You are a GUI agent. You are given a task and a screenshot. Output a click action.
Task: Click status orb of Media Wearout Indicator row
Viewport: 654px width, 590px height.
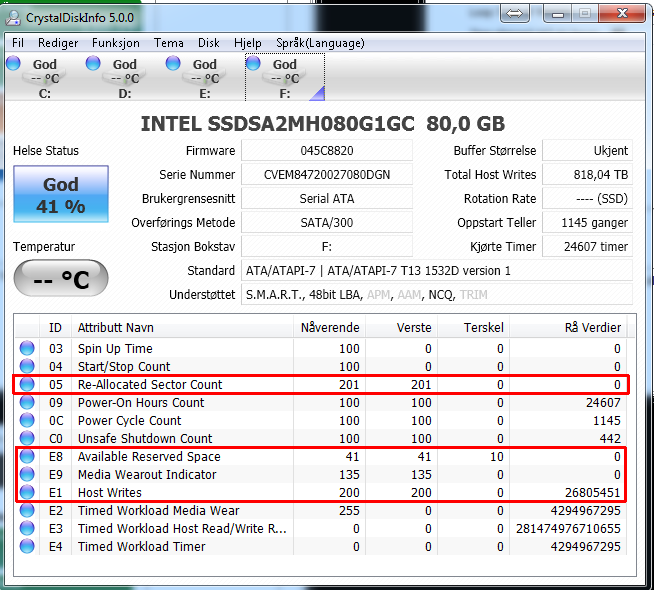pyautogui.click(x=27, y=474)
